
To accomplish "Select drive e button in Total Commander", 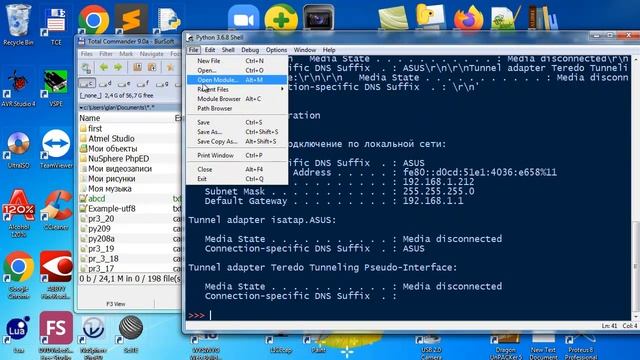I will point(124,84).
